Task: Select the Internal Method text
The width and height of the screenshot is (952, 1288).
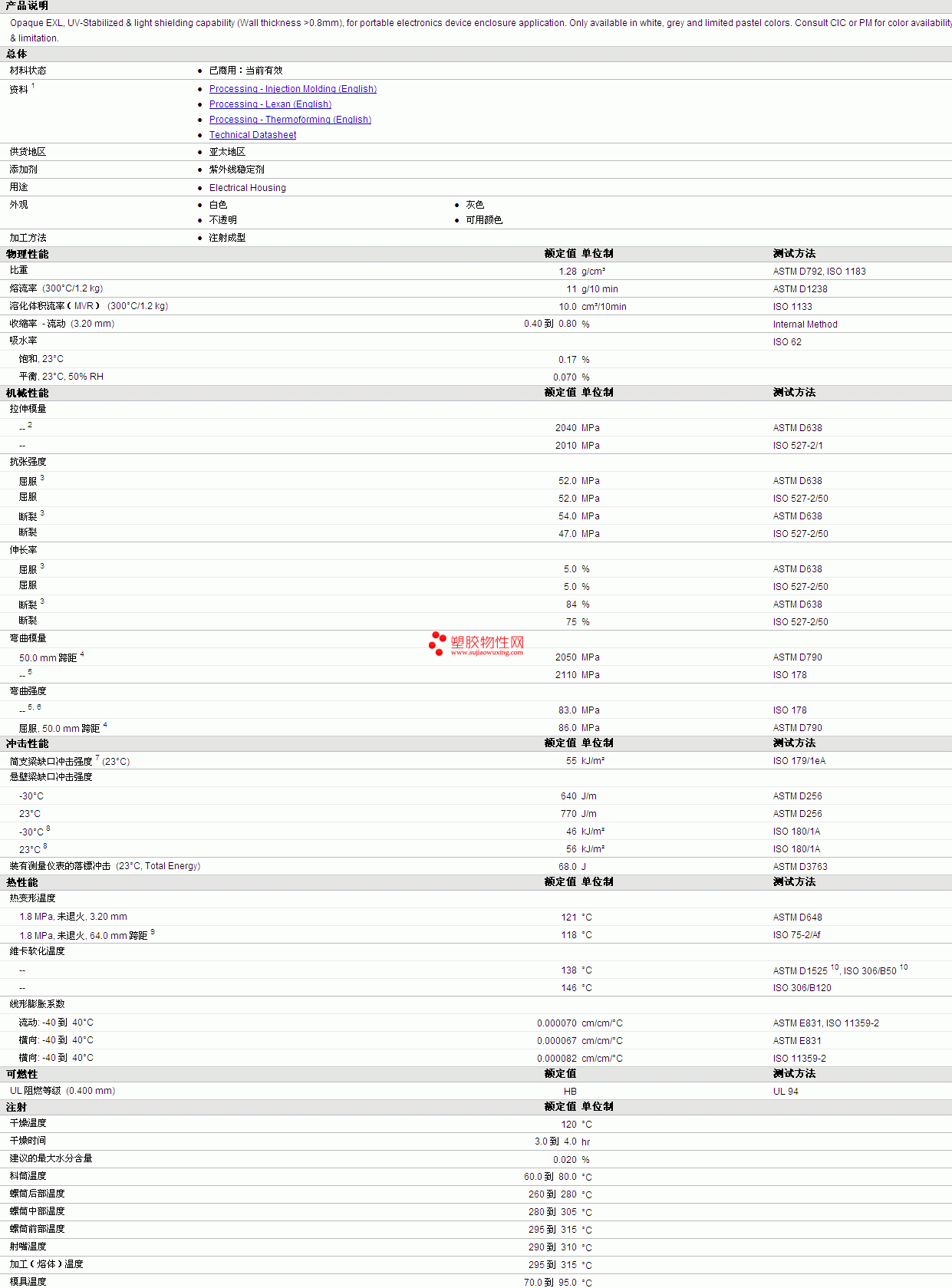Action: pos(805,324)
